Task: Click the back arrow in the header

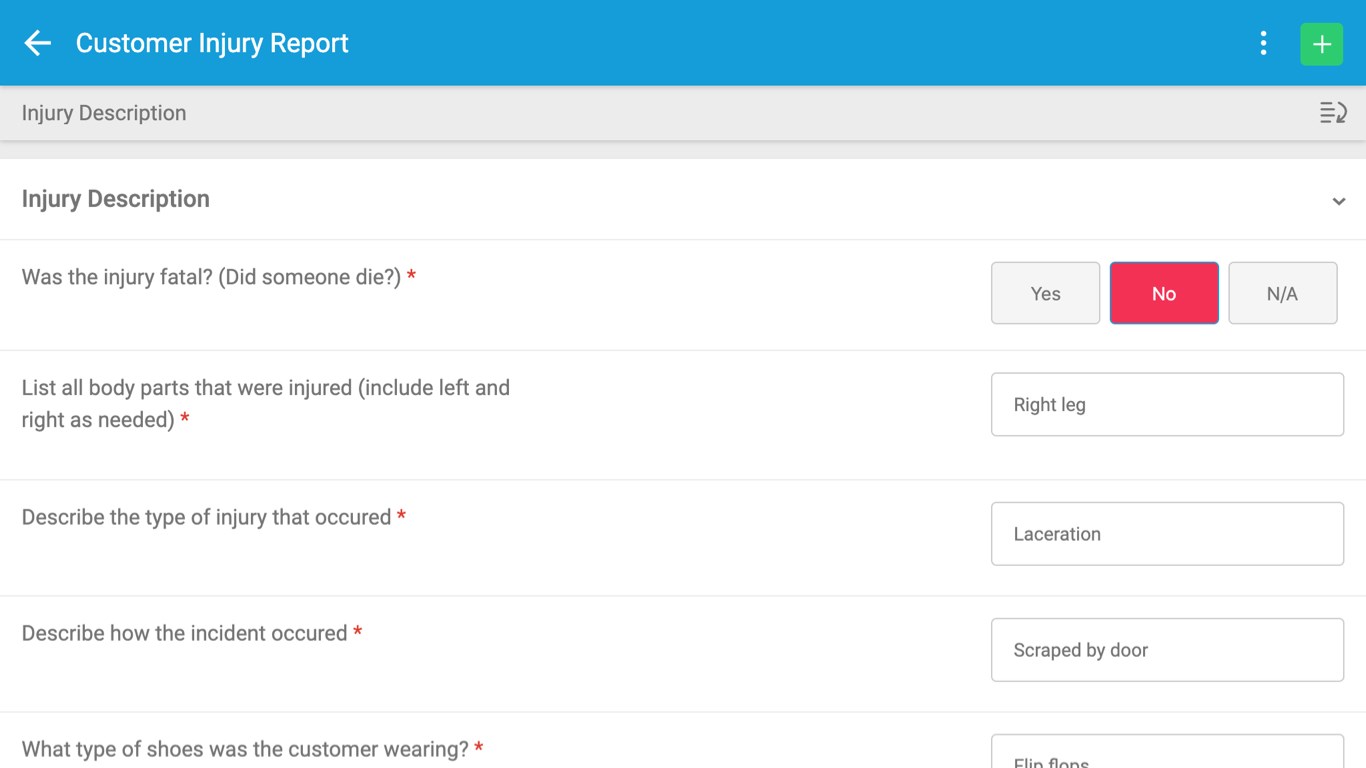Action: (x=36, y=43)
